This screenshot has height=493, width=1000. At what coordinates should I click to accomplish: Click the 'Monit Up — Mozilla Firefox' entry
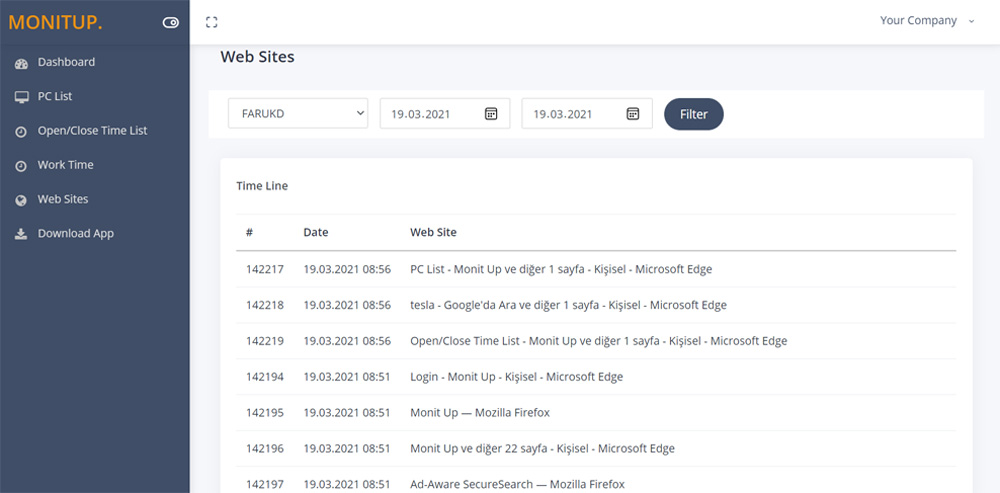pyautogui.click(x=480, y=413)
